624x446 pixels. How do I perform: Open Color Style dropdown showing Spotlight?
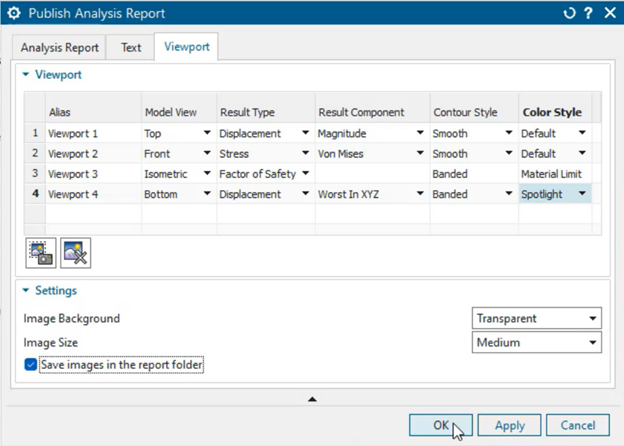coord(582,194)
